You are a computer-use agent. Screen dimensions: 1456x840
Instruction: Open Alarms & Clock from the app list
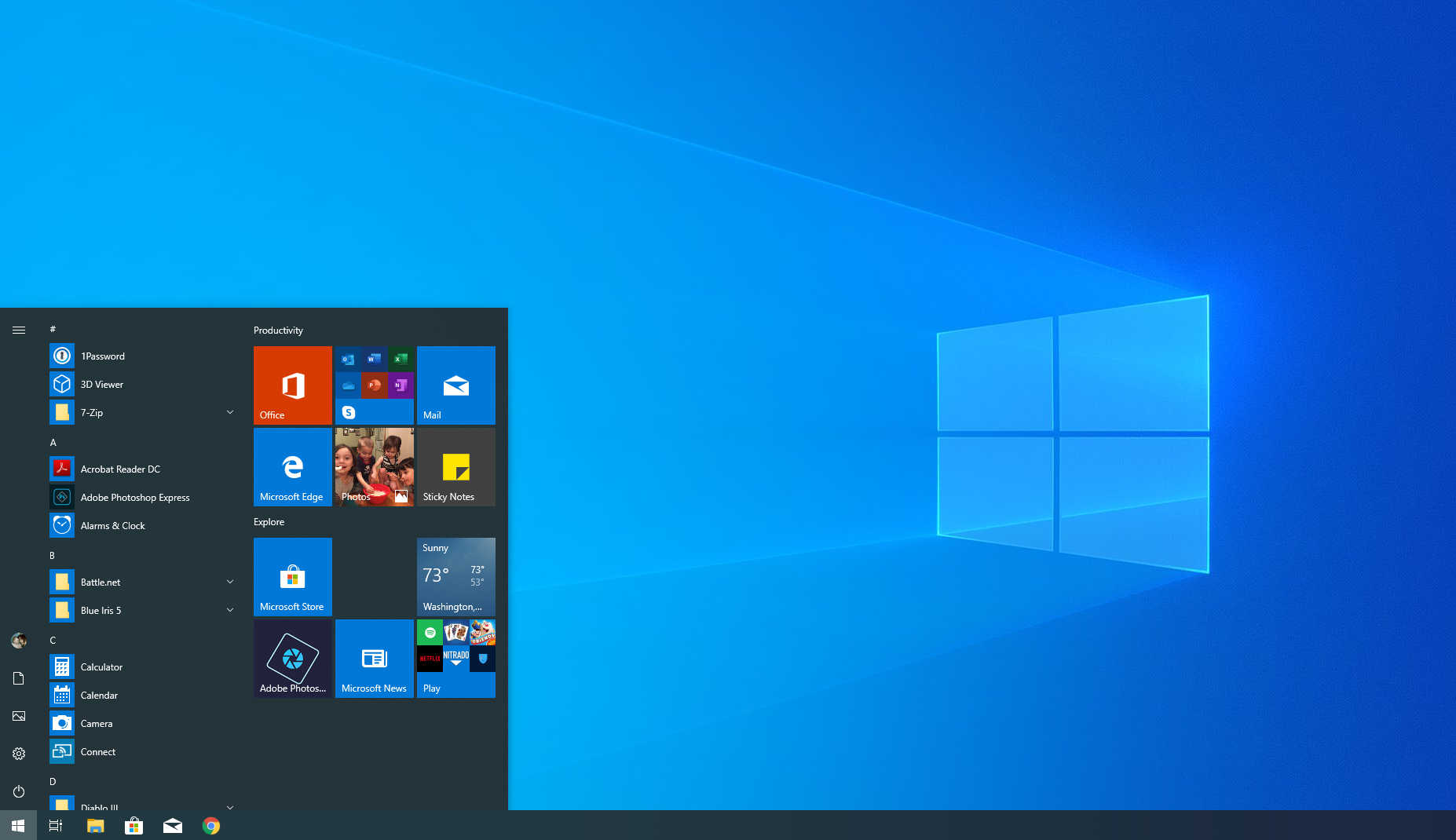(112, 525)
